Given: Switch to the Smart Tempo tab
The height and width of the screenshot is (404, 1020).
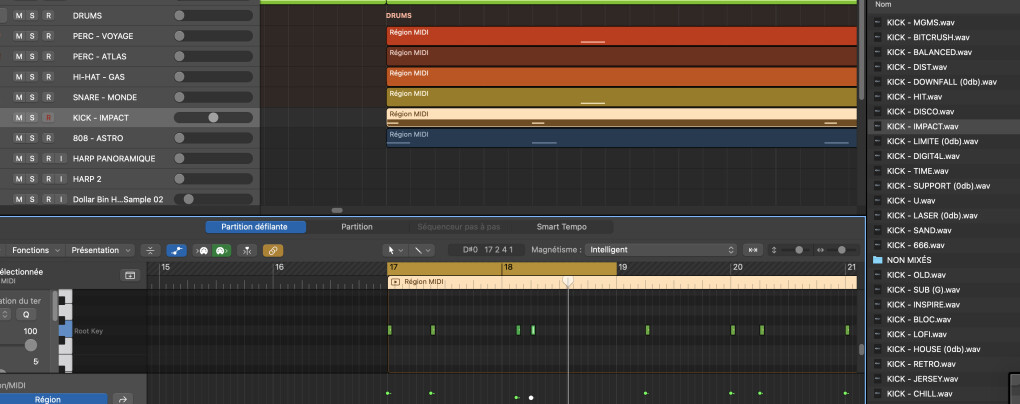Looking at the screenshot, I should 561,227.
